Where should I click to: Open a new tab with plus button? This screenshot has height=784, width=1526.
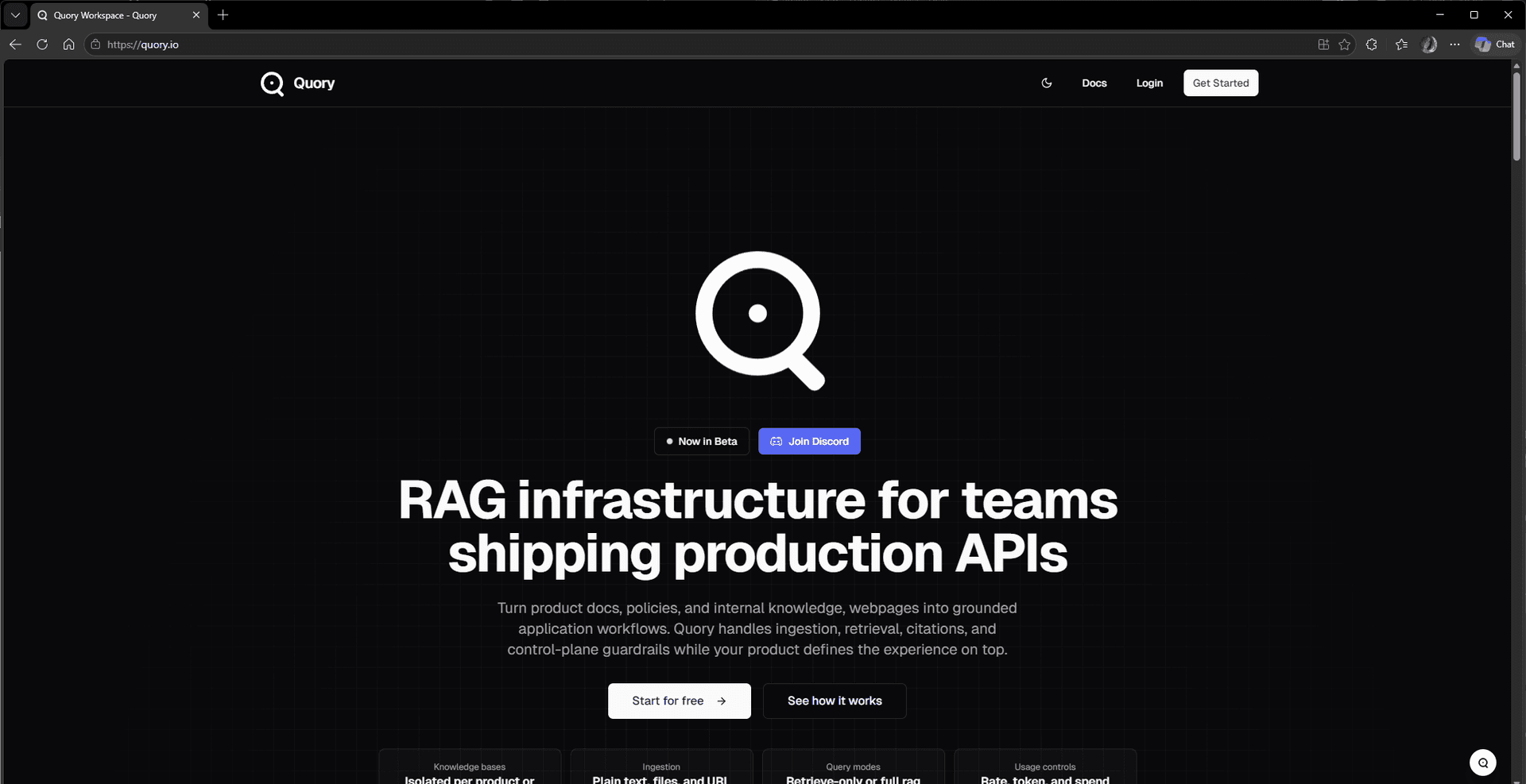pyautogui.click(x=223, y=15)
